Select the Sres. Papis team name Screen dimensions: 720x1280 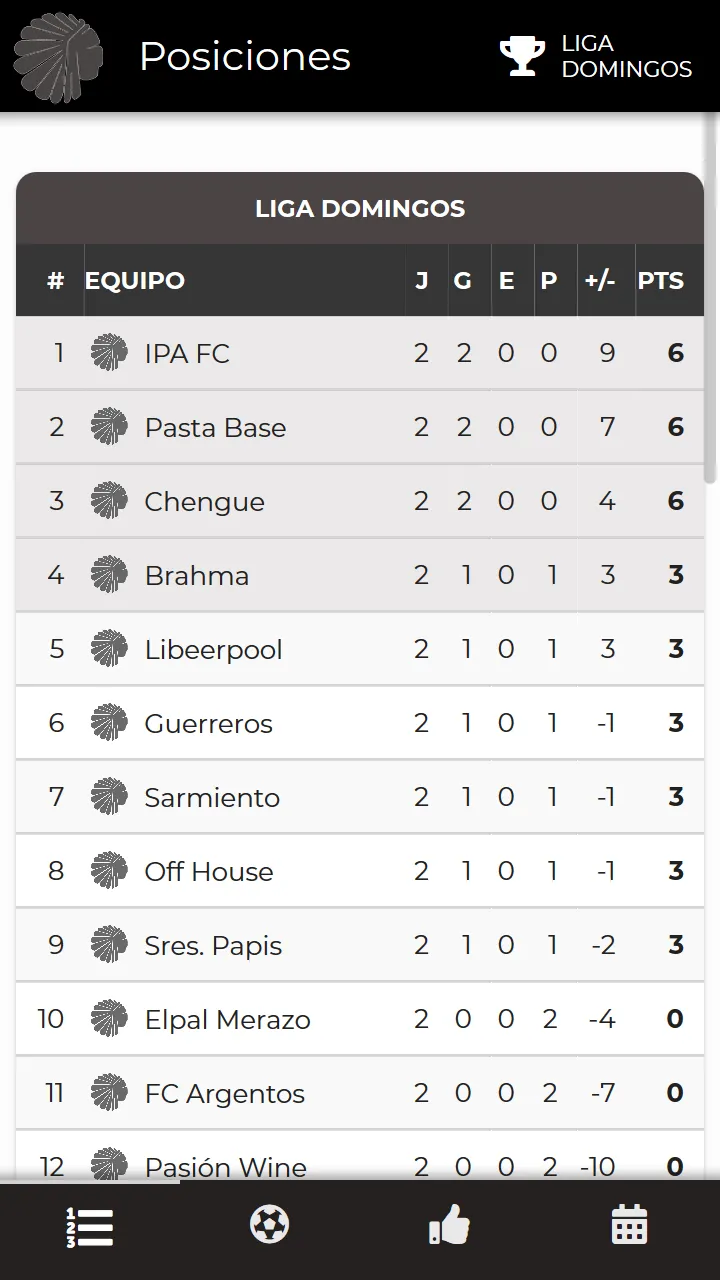pos(213,945)
